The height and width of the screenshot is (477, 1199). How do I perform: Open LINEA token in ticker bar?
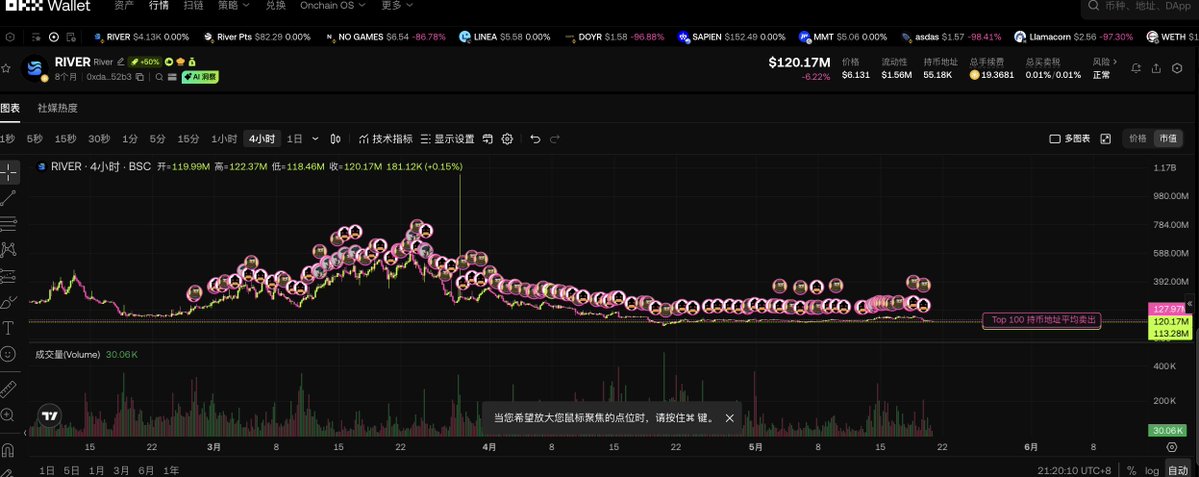[504, 37]
